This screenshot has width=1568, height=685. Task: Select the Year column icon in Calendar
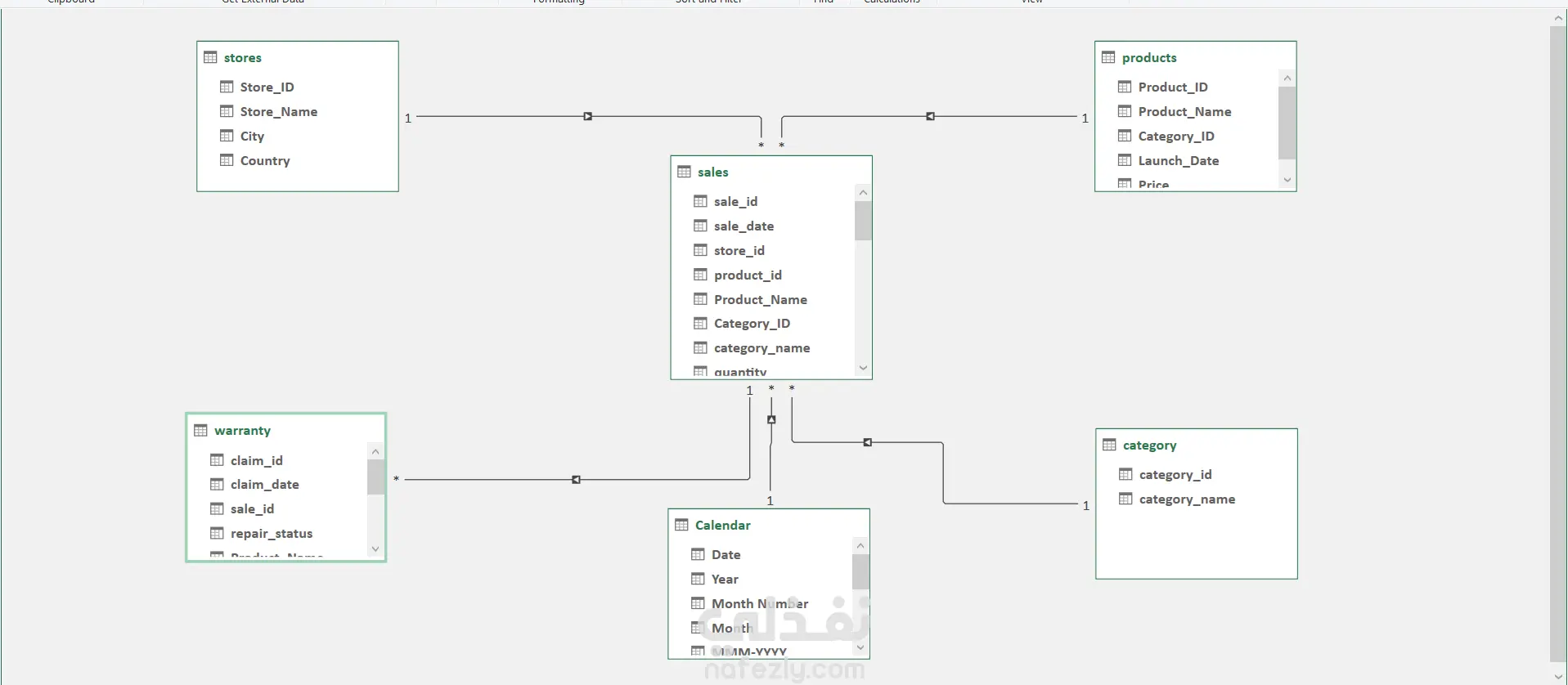(x=698, y=579)
